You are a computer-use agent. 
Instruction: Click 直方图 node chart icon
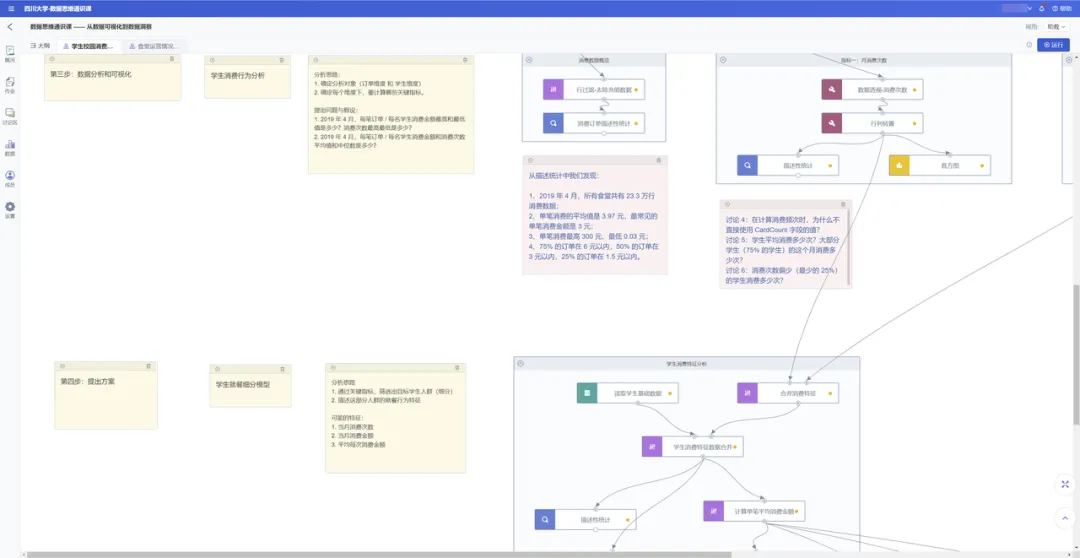coord(900,165)
